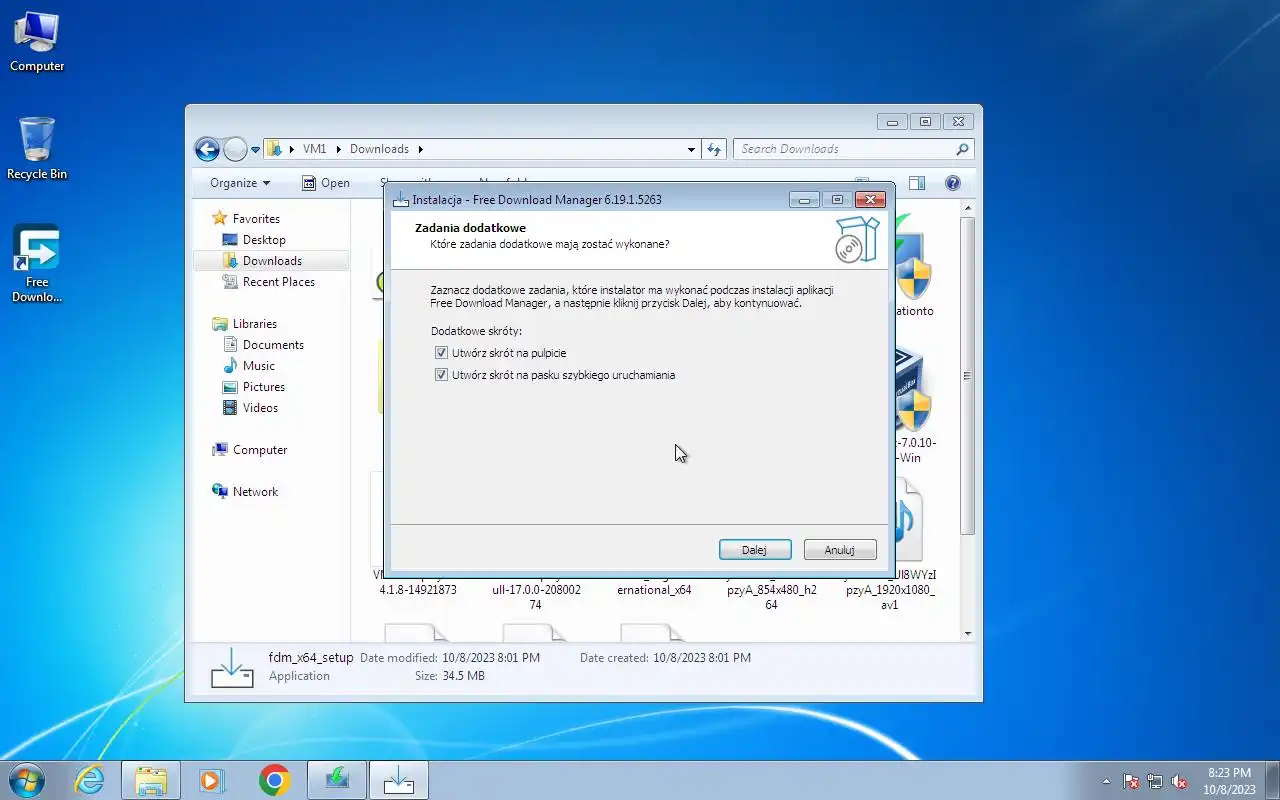Click the Action Center flag tray icon

tap(1131, 782)
